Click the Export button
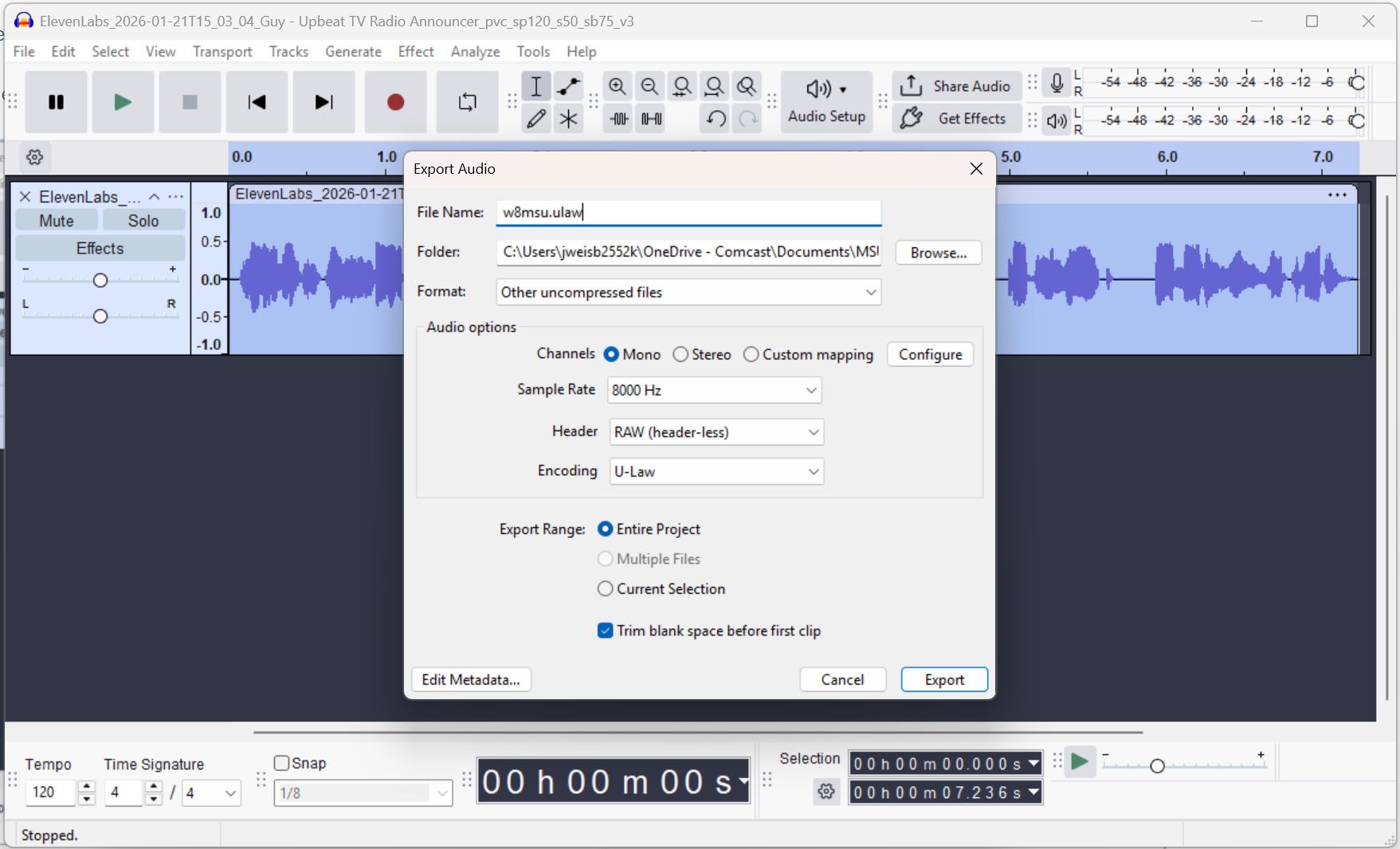 [944, 680]
